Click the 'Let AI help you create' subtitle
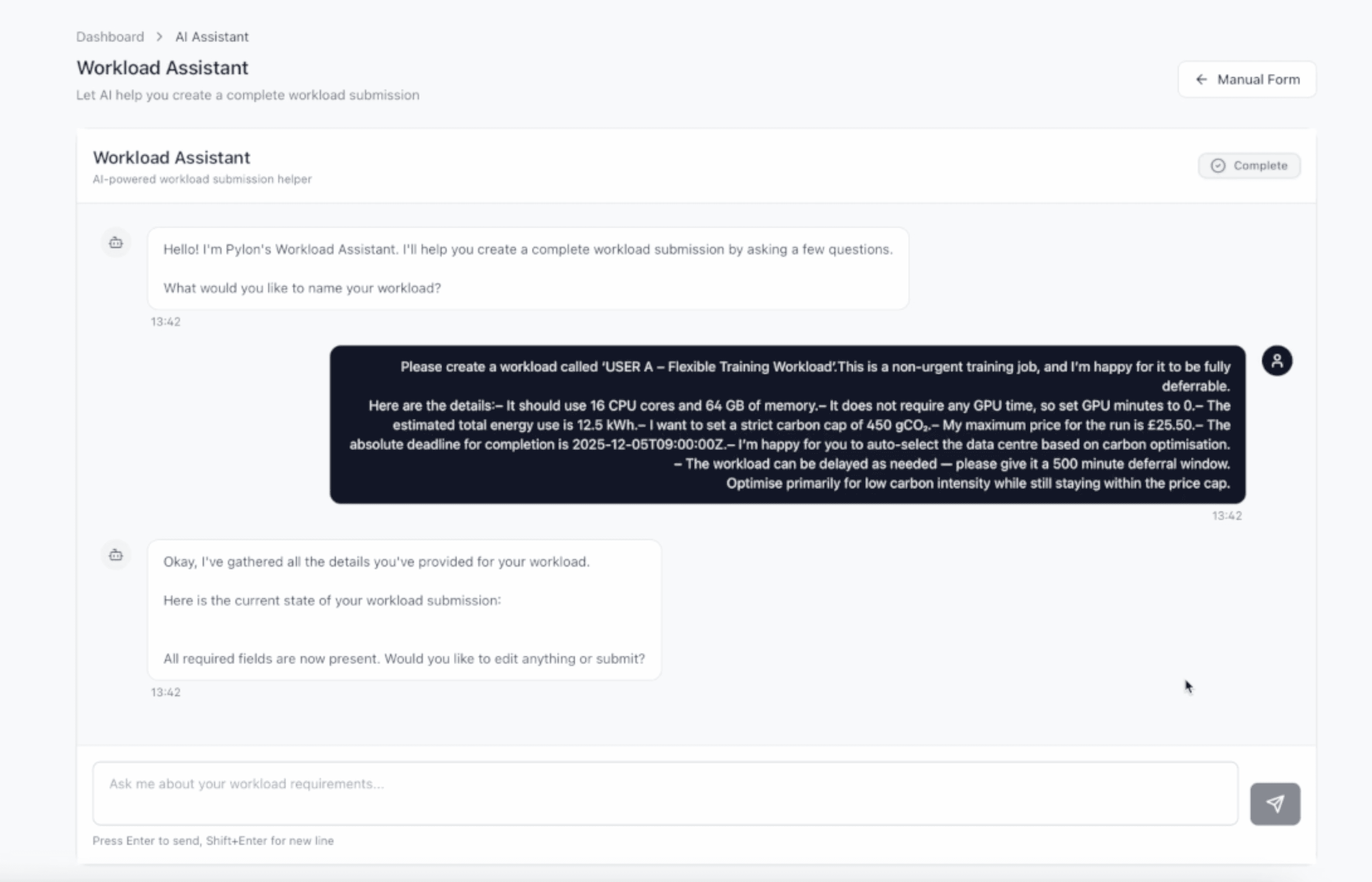 click(x=248, y=95)
